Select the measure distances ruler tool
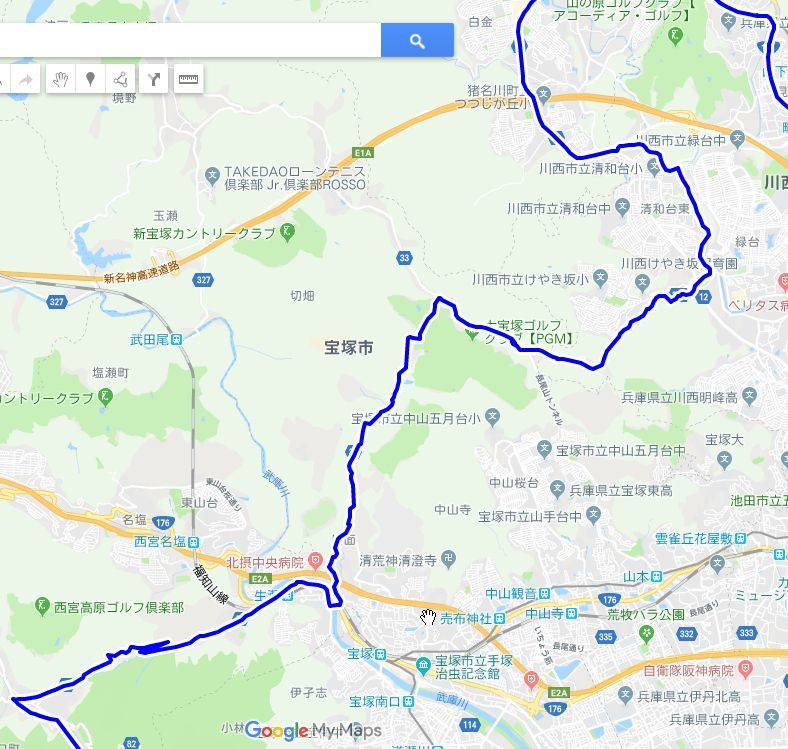788x749 pixels. click(188, 79)
